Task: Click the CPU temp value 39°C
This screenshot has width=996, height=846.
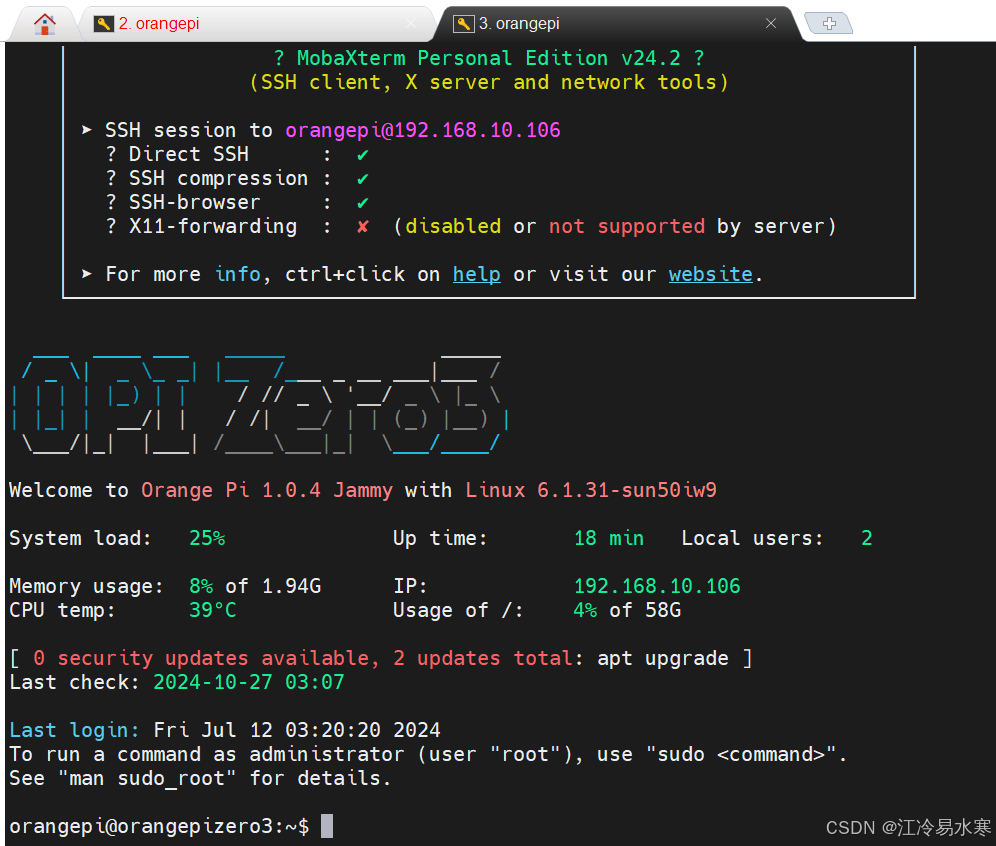Action: [213, 610]
